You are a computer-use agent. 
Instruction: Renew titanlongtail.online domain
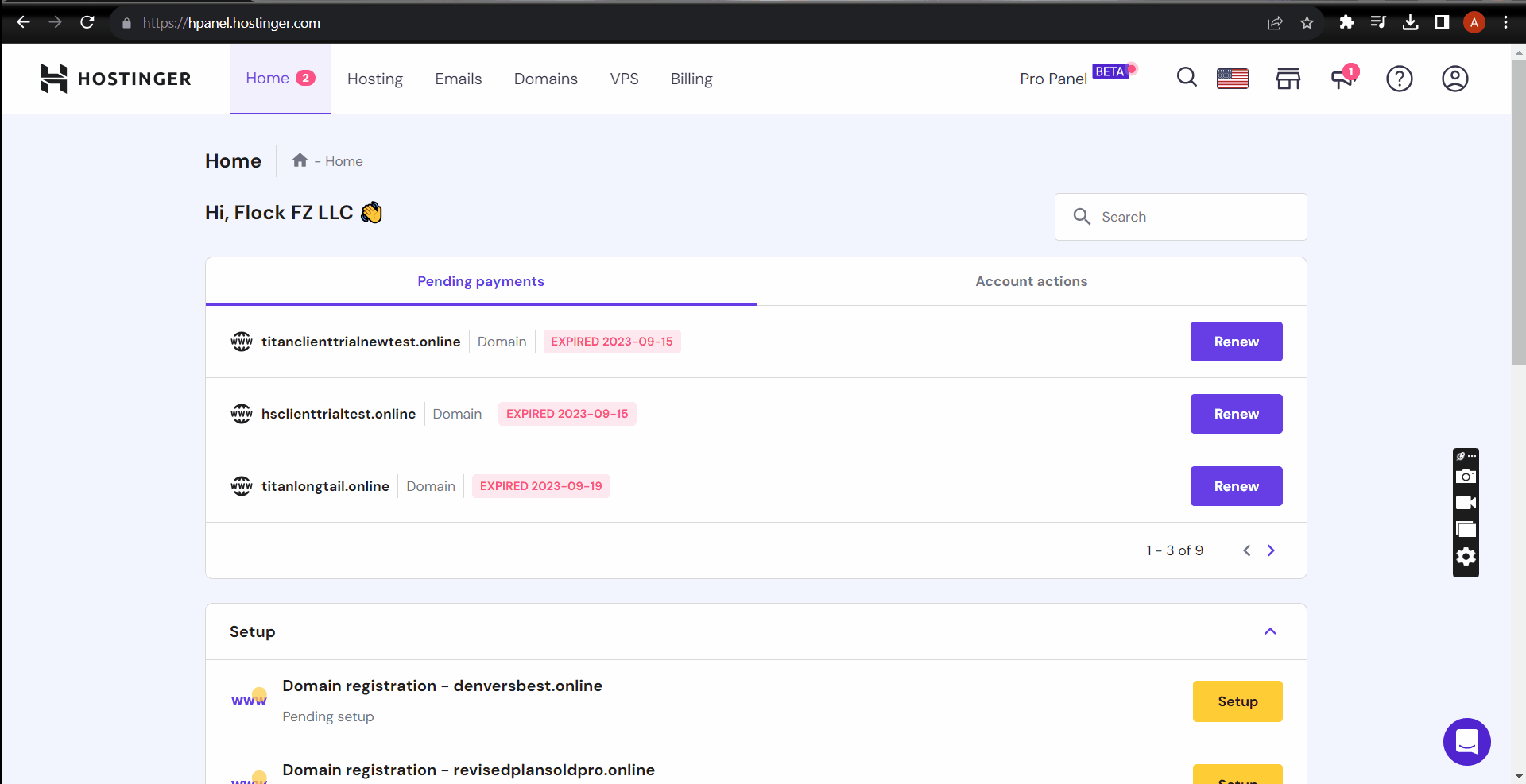[x=1237, y=486]
